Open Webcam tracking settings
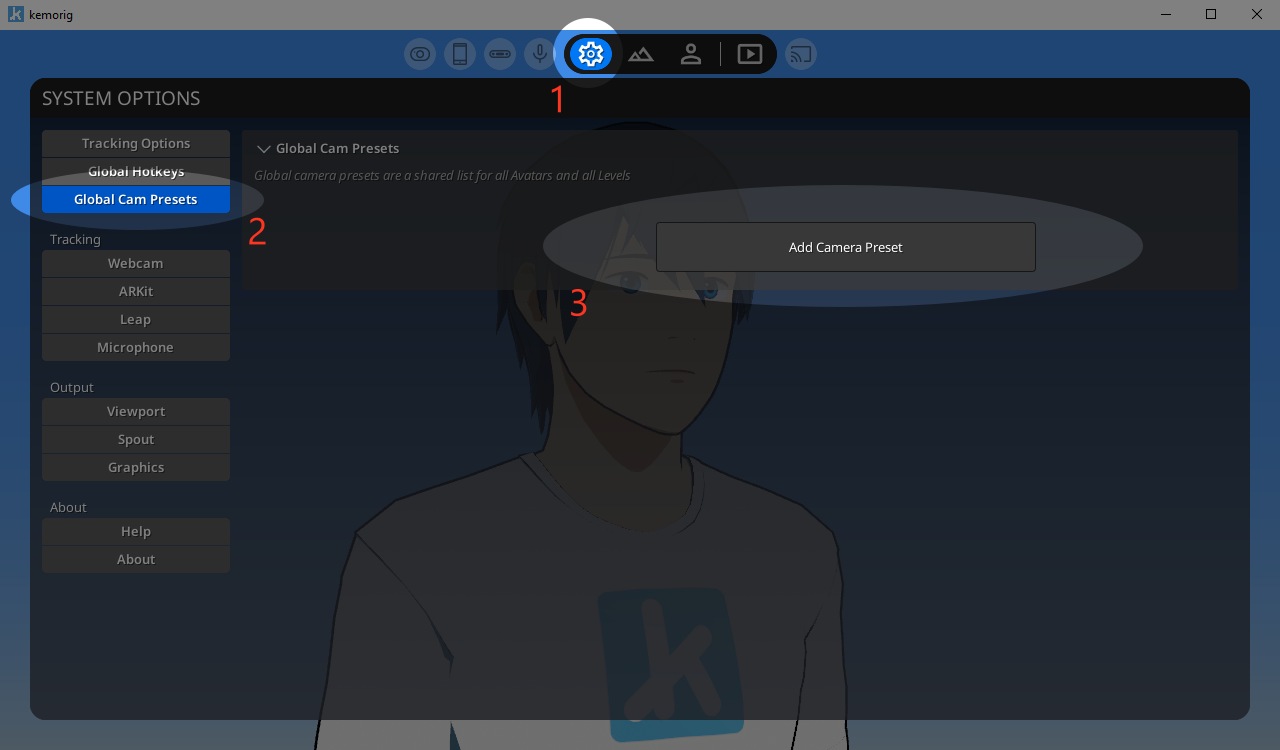The height and width of the screenshot is (750, 1280). click(136, 263)
